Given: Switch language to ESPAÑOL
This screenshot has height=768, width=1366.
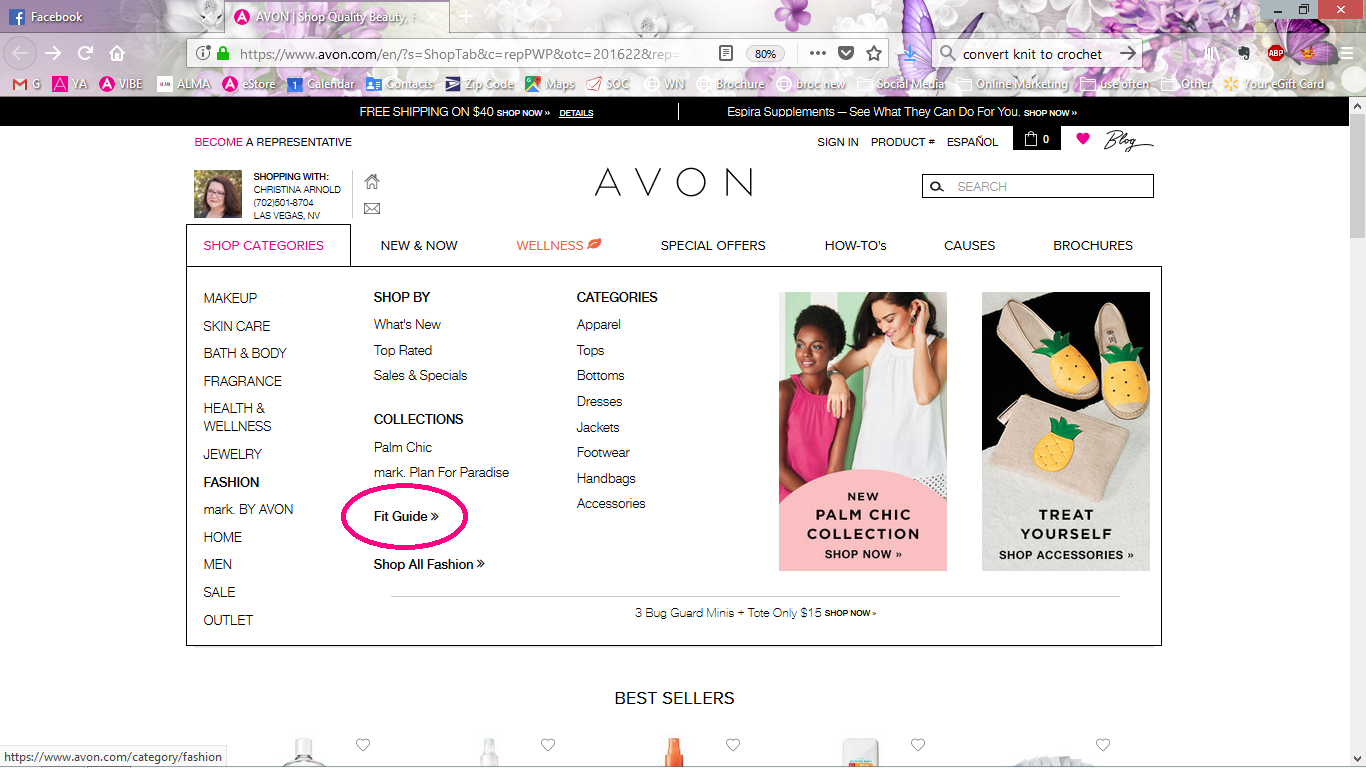Looking at the screenshot, I should tap(973, 142).
